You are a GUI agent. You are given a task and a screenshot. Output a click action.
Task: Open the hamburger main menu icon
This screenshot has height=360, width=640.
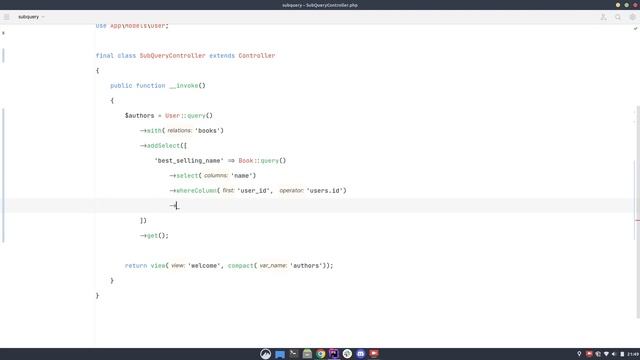pos(7,17)
